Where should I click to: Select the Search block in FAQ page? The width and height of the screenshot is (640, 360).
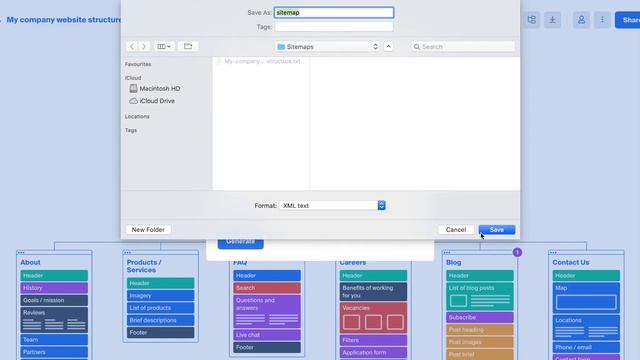point(267,288)
